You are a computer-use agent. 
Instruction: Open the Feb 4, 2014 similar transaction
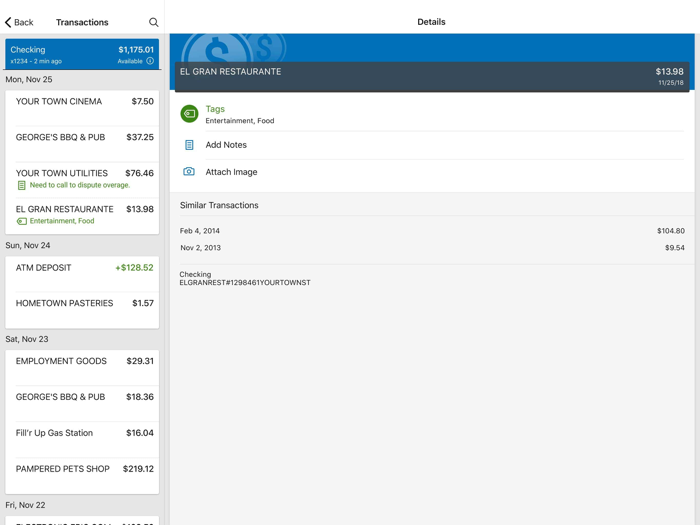pos(432,231)
